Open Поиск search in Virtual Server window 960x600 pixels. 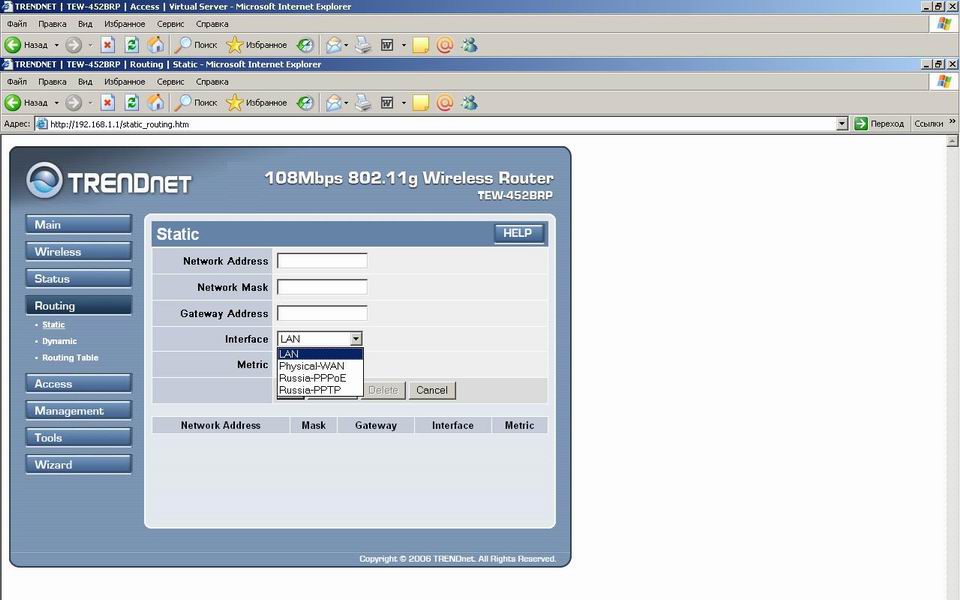(x=196, y=45)
